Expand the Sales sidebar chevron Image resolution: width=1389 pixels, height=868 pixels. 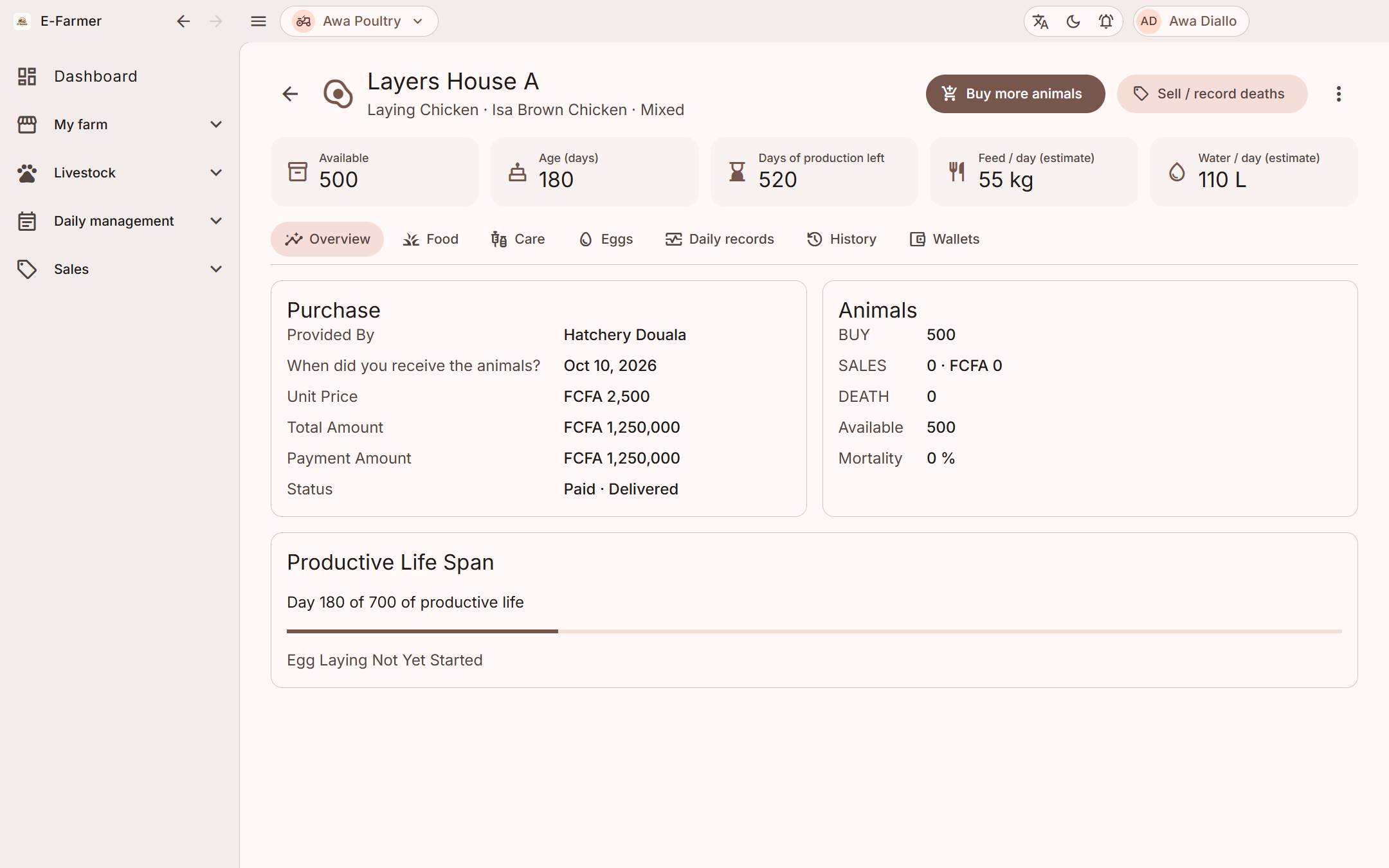coord(217,269)
